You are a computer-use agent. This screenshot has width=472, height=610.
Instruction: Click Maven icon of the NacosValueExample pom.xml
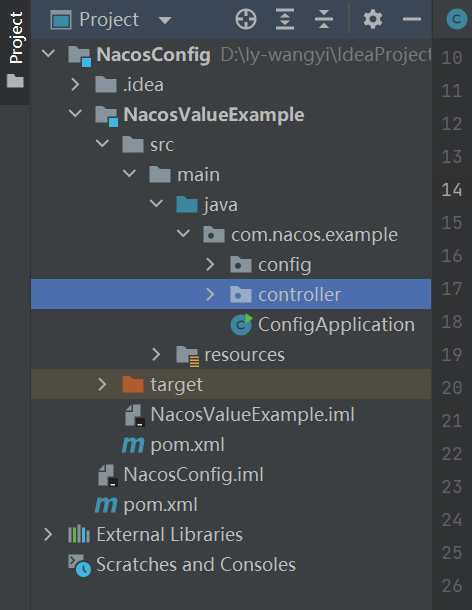[133, 445]
